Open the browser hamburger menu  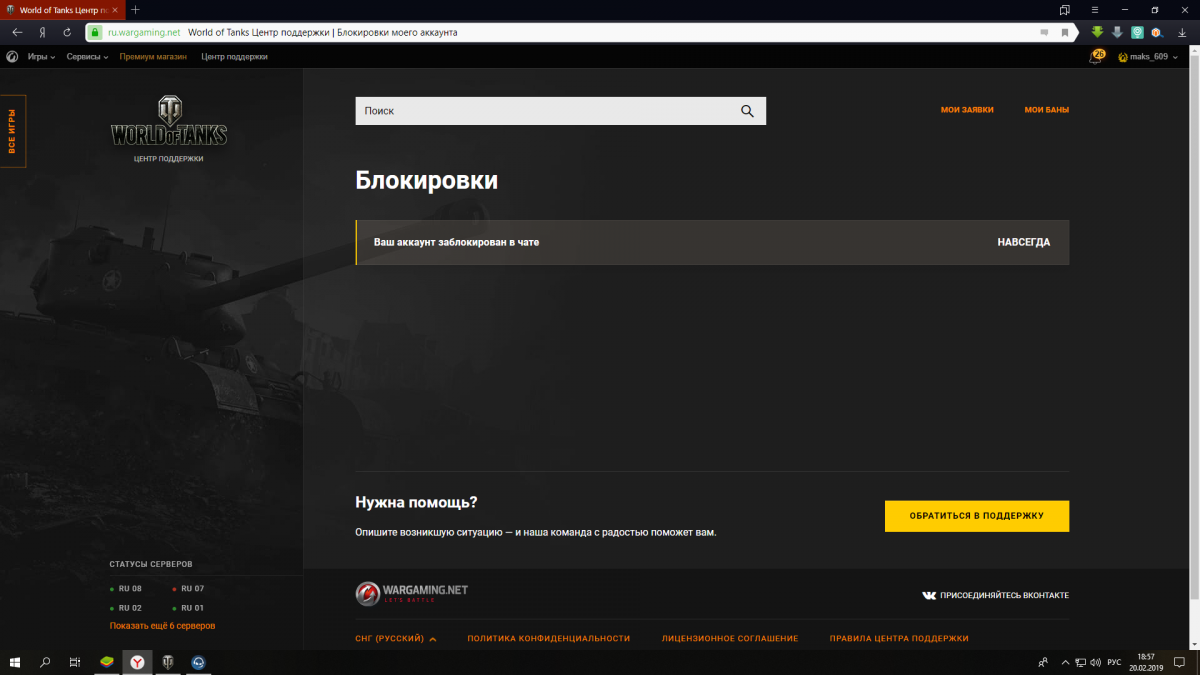tap(1095, 9)
